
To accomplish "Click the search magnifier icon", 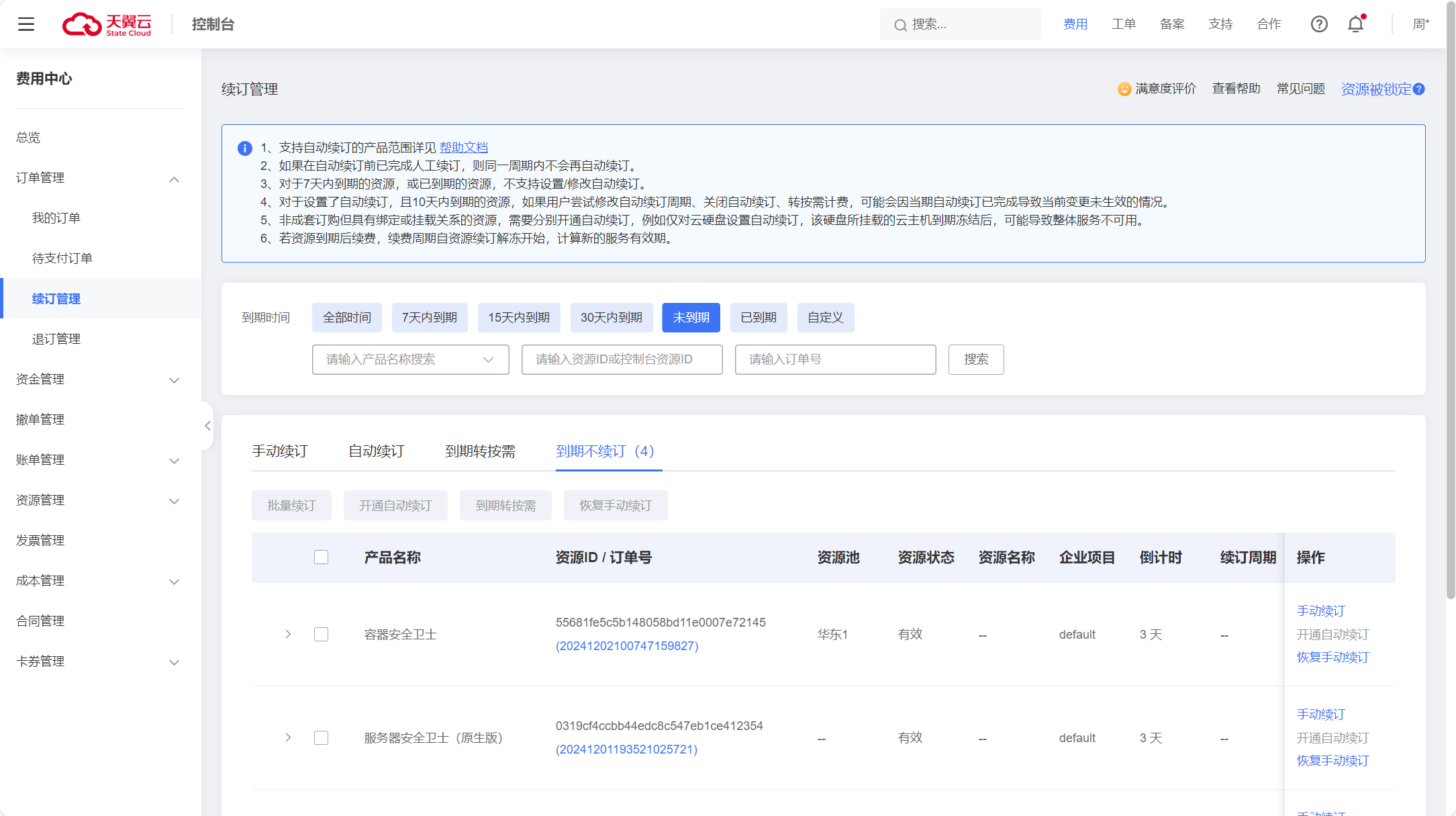I will (900, 25).
